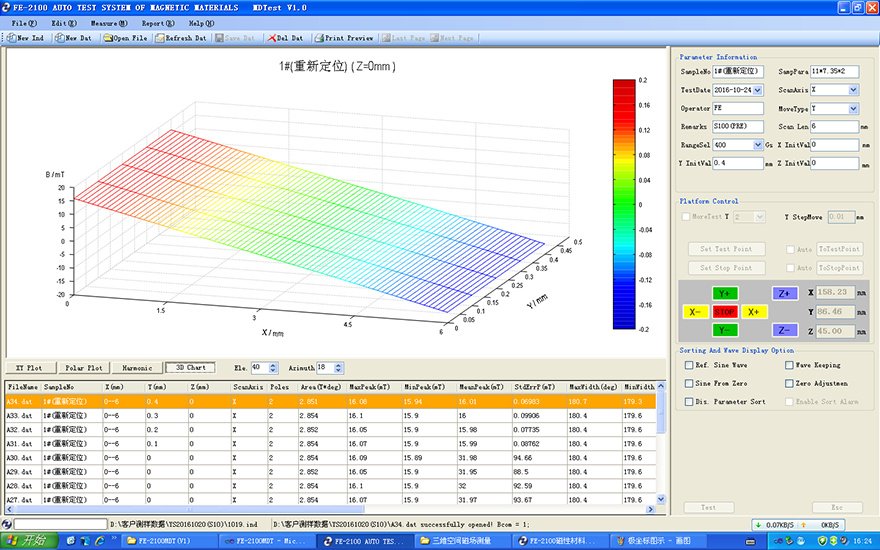Open the ScanAxis dropdown
This screenshot has width=880, height=550.
[854, 90]
